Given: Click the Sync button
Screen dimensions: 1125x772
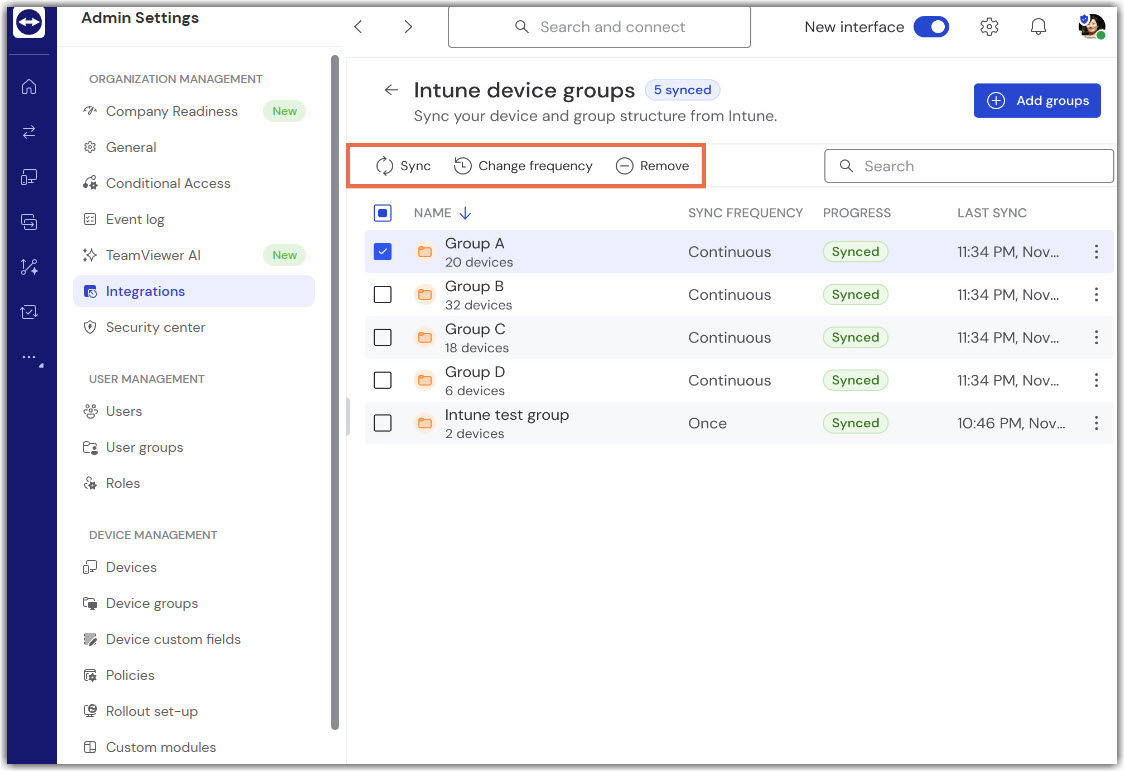Looking at the screenshot, I should pyautogui.click(x=403, y=166).
